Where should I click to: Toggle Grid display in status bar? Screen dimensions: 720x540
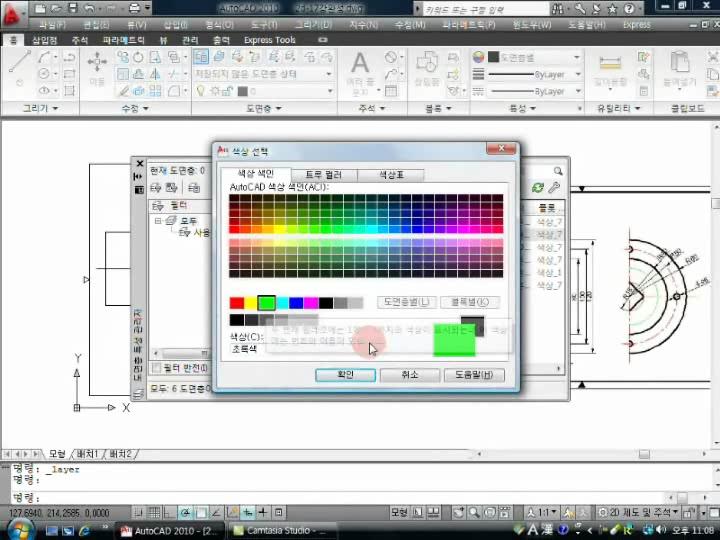pos(154,512)
